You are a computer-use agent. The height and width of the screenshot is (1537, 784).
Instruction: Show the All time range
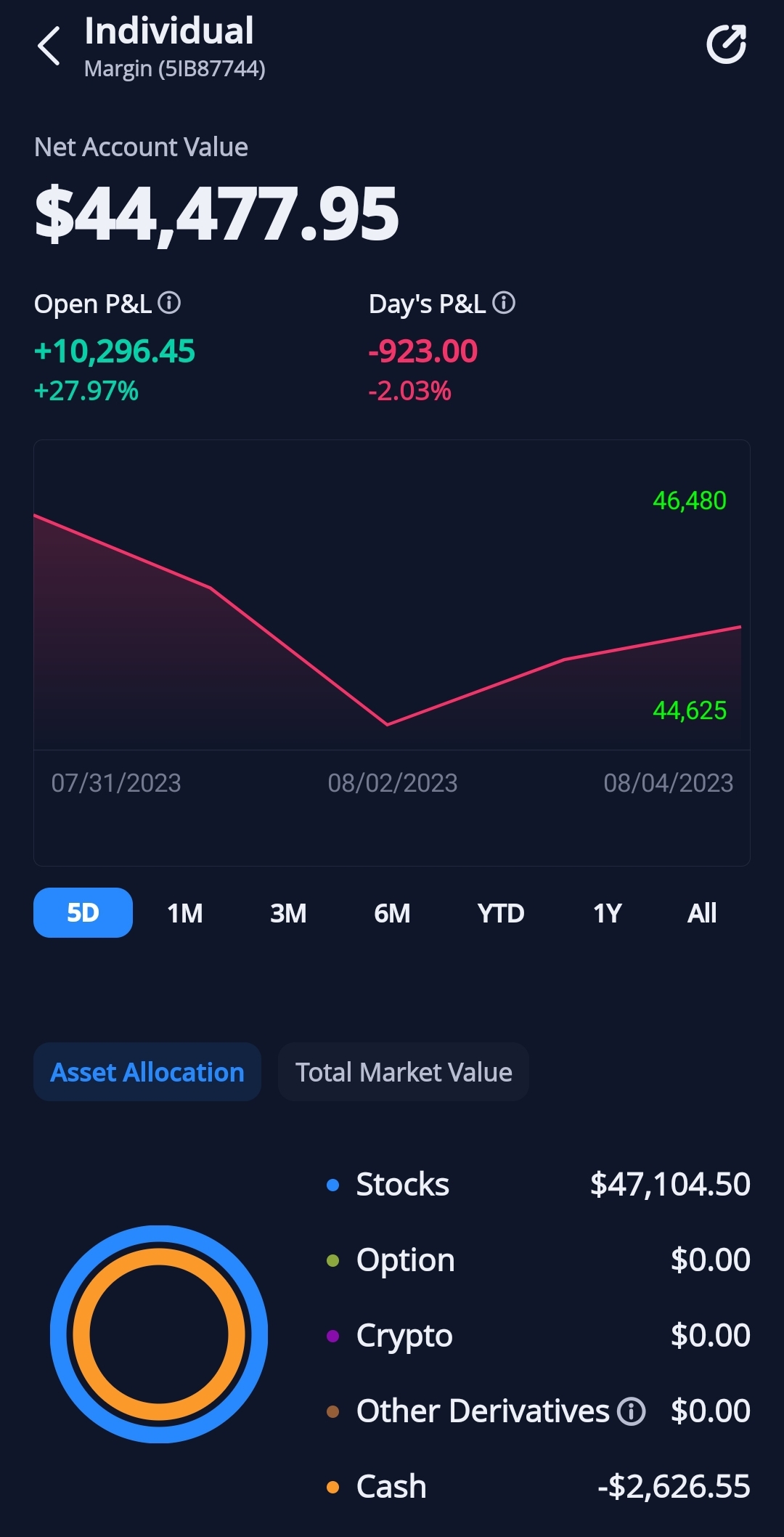tap(702, 913)
